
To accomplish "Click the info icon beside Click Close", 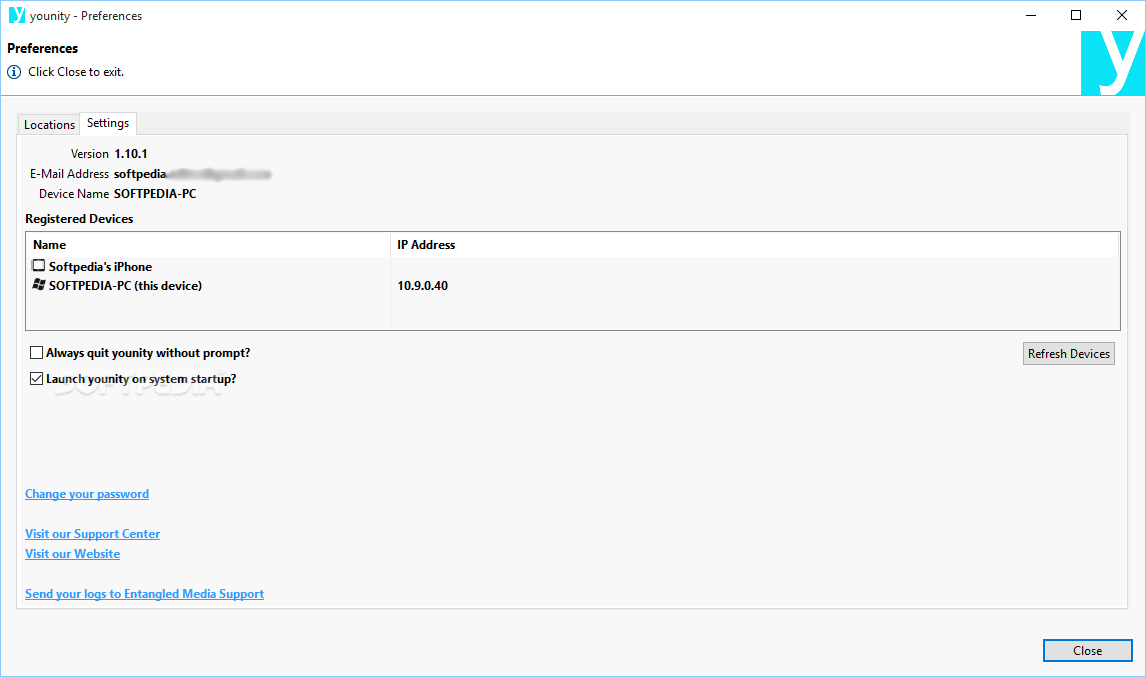I will pyautogui.click(x=14, y=72).
